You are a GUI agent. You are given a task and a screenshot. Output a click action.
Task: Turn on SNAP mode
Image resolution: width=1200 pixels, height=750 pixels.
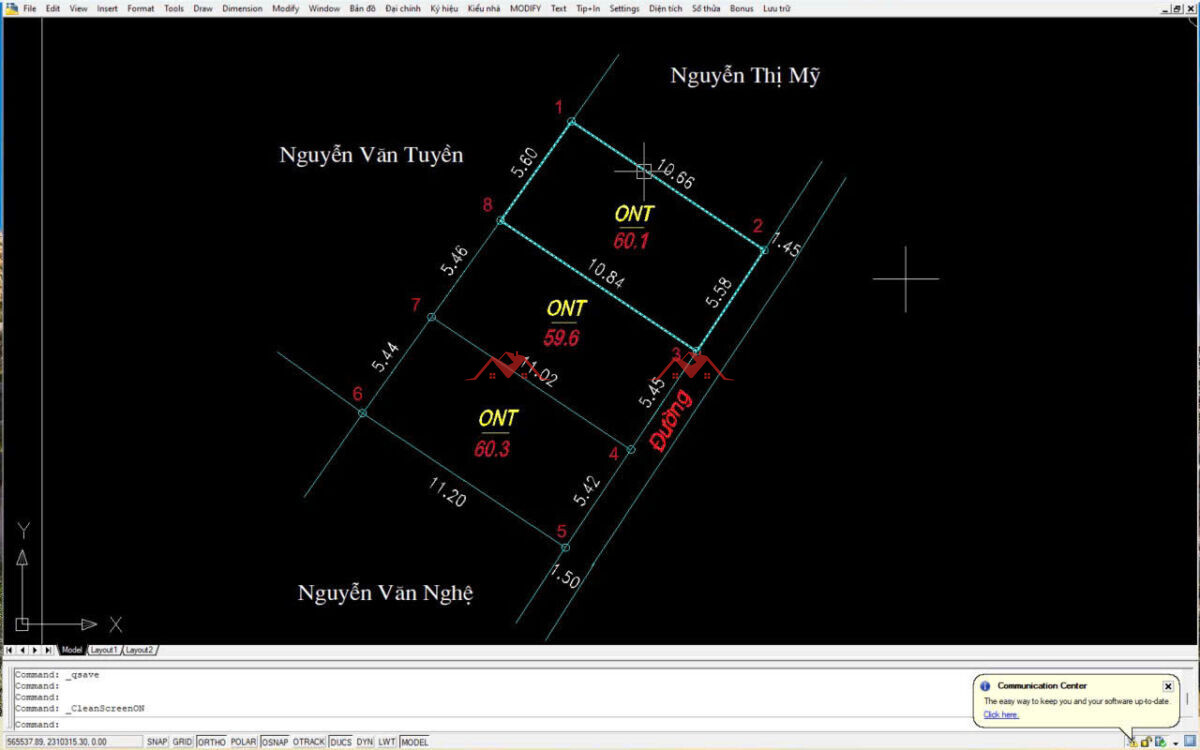[157, 742]
